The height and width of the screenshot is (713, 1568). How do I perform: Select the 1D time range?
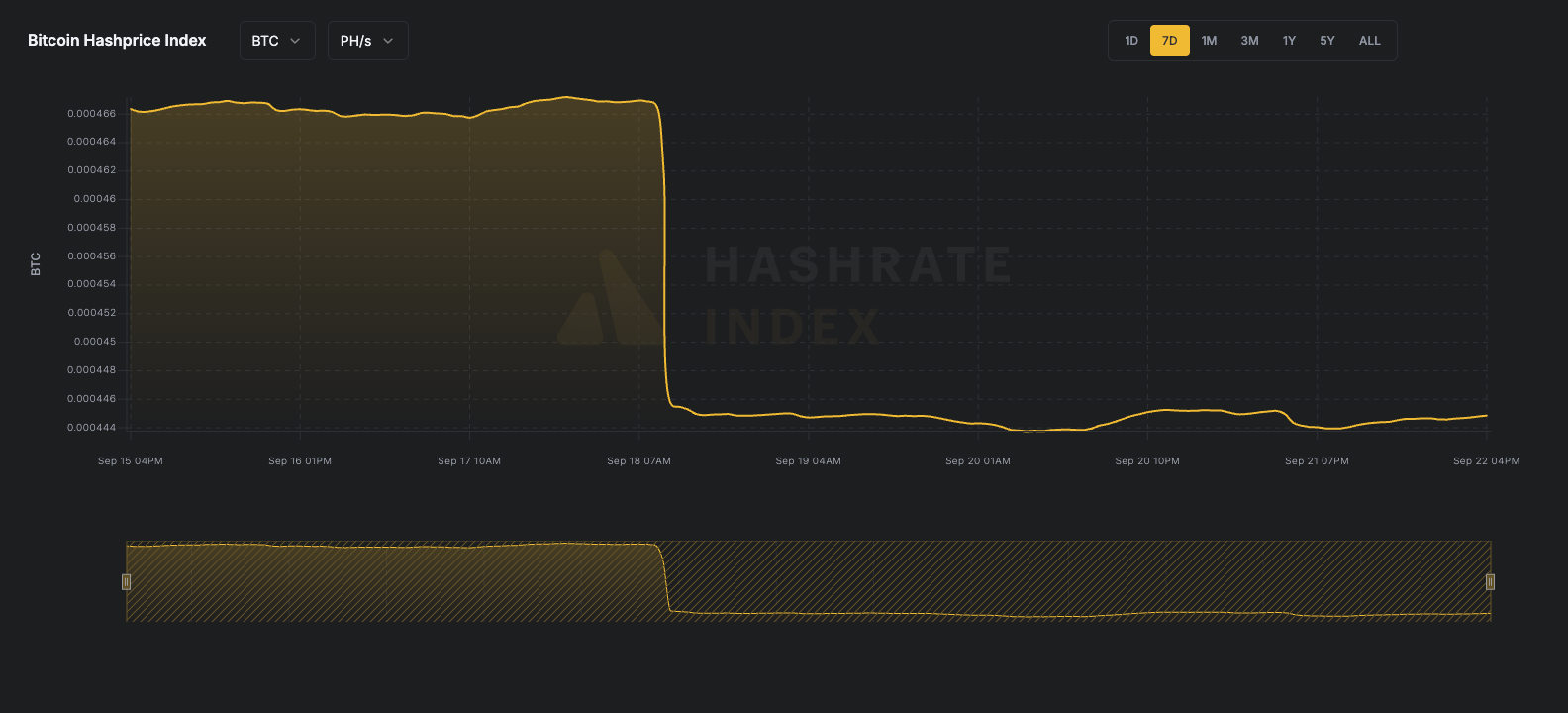(x=1131, y=41)
